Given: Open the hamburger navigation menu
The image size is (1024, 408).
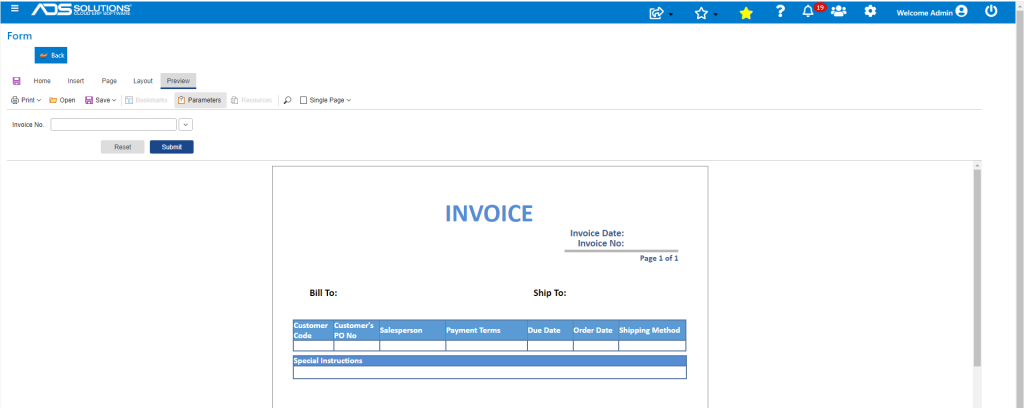Looking at the screenshot, I should click(x=15, y=8).
